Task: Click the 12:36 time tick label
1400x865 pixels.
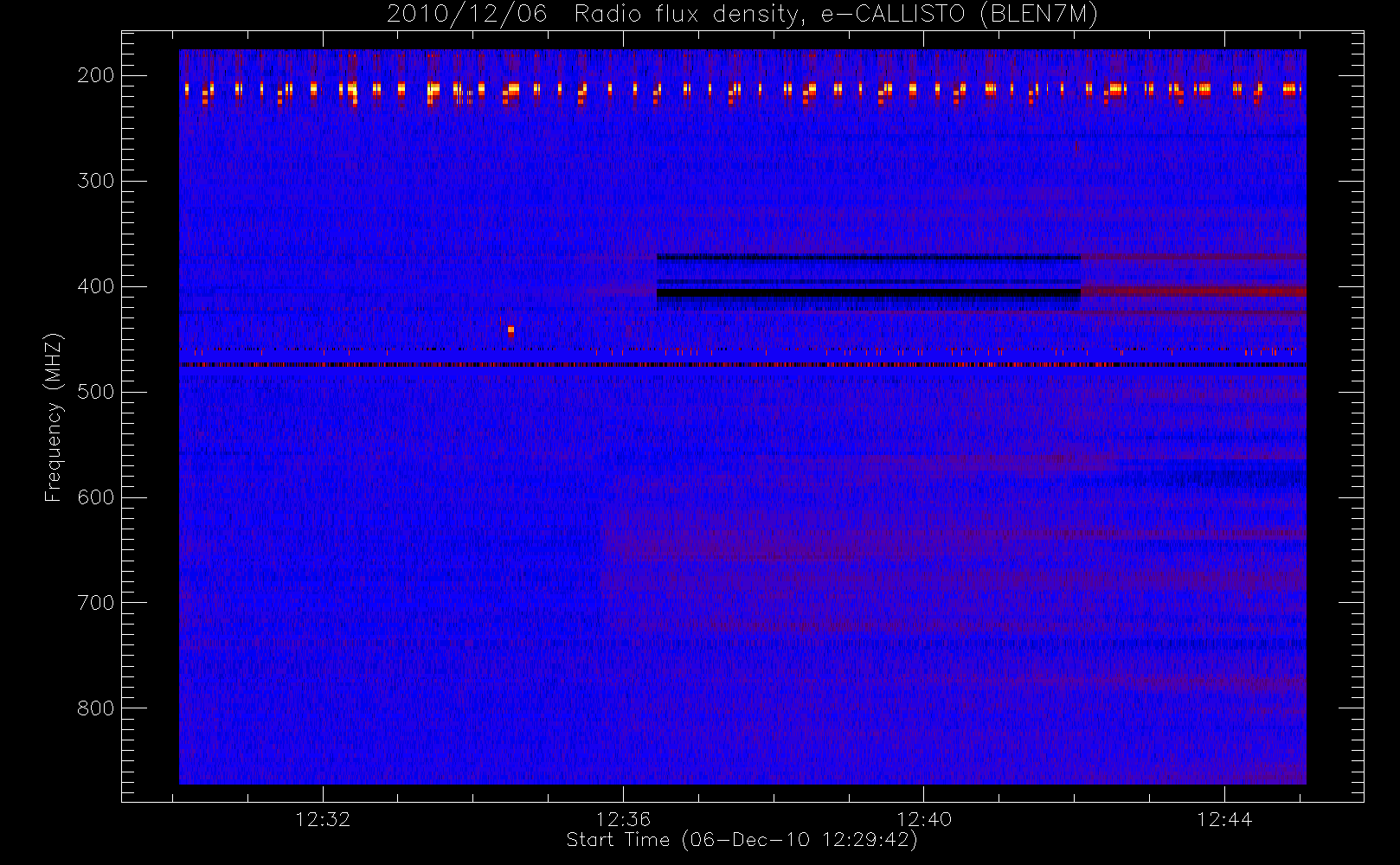Action: [623, 819]
